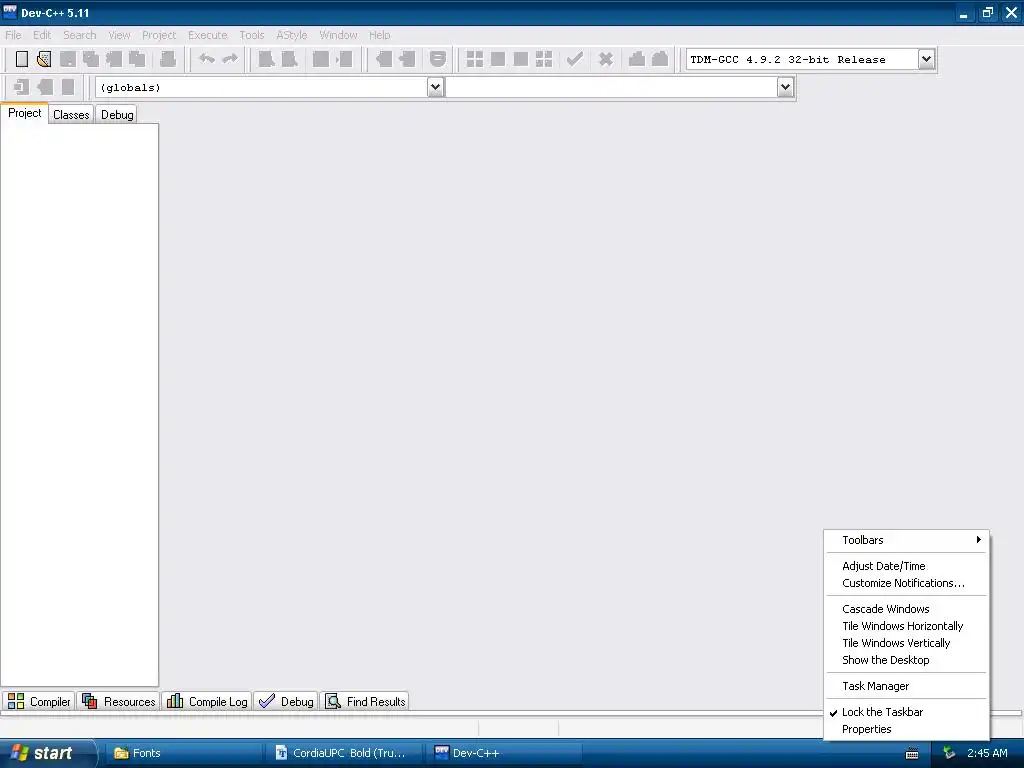Select Tile Windows Vertically
Screen dimensions: 1024x768
[x=907, y=643]
